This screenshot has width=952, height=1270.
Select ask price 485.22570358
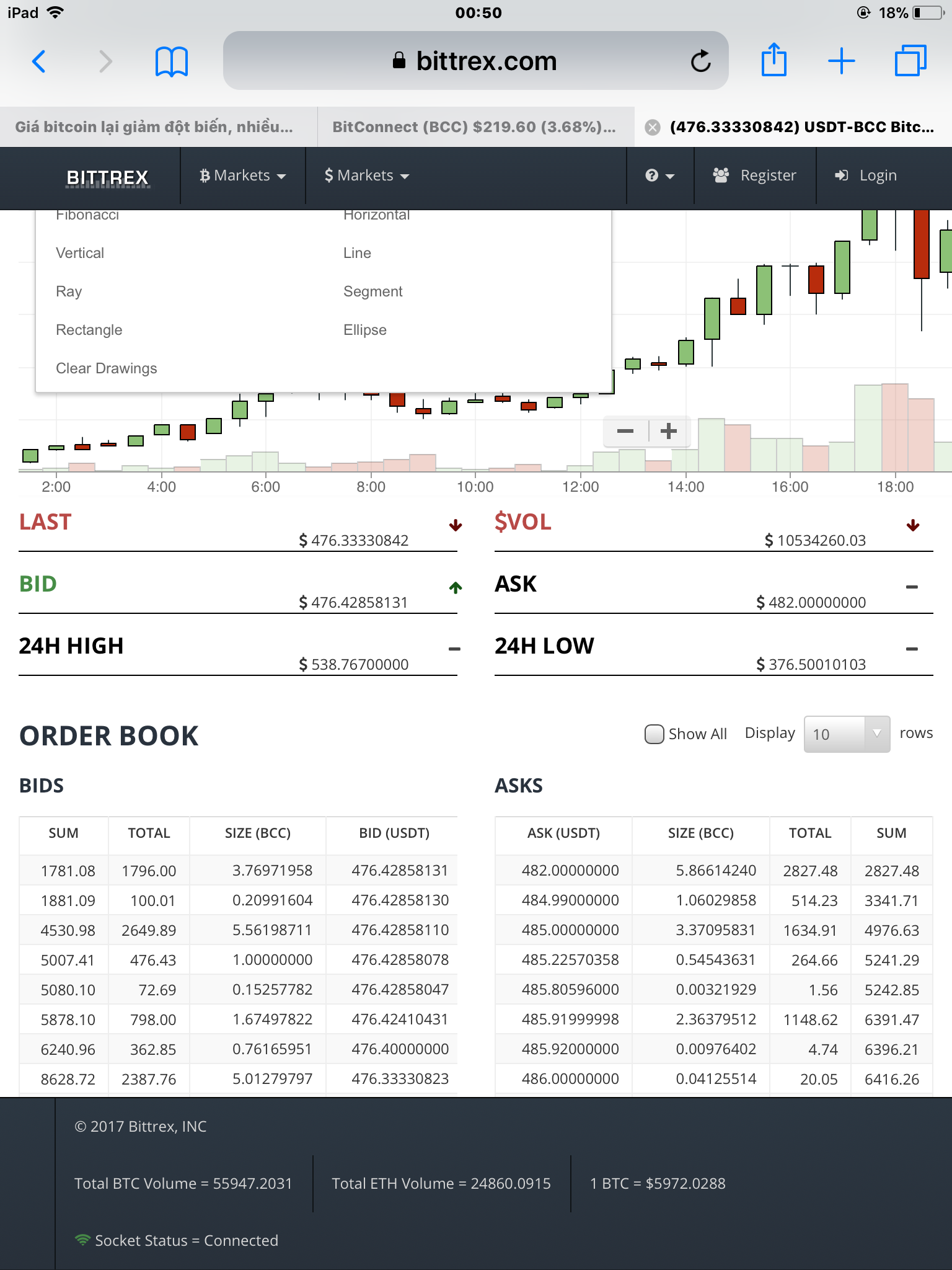(570, 960)
